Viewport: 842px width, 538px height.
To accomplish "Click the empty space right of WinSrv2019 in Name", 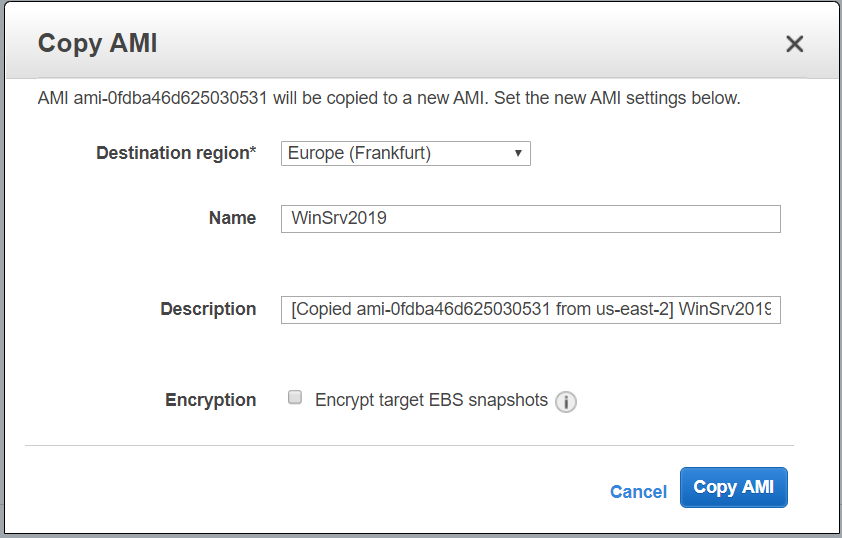I will tap(600, 218).
